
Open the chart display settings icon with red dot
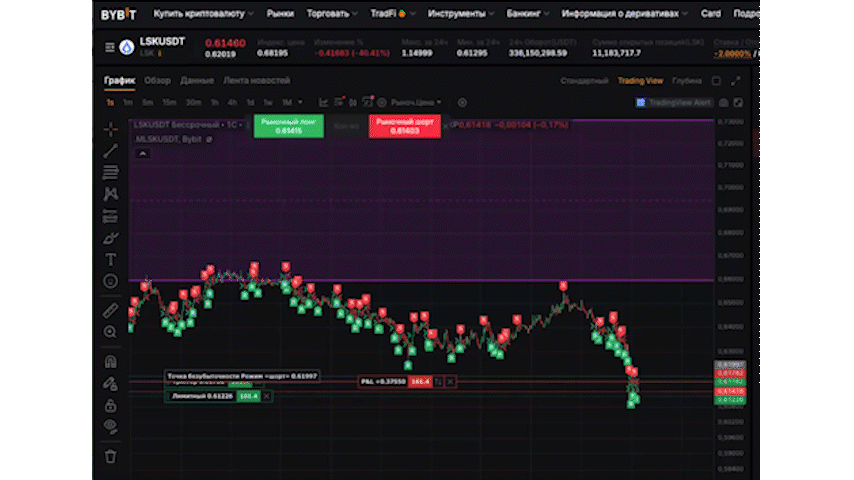click(x=368, y=102)
